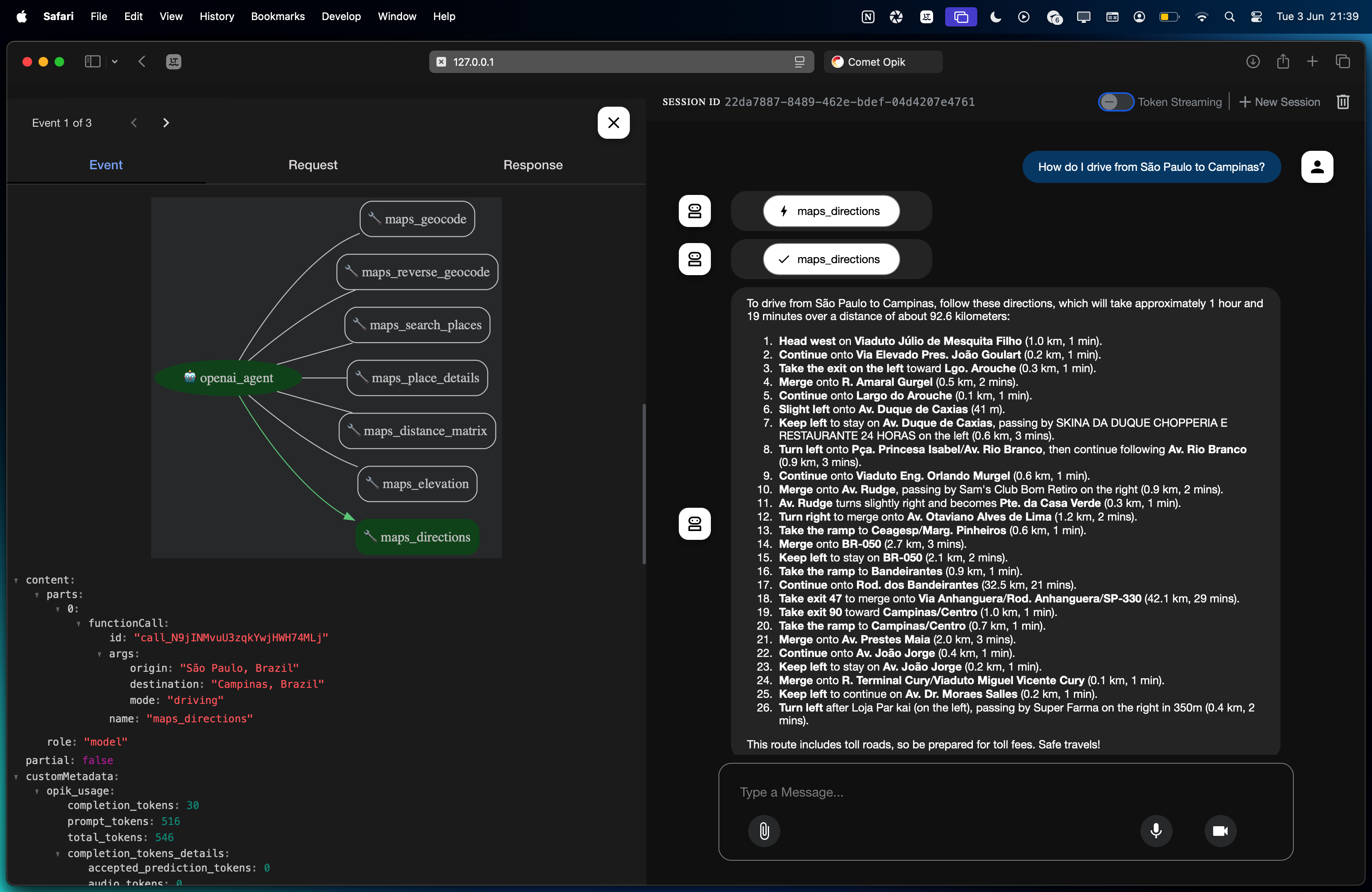This screenshot has height=892, width=1372.
Task: Click the agent avatar beside maps_directions call
Action: point(695,211)
